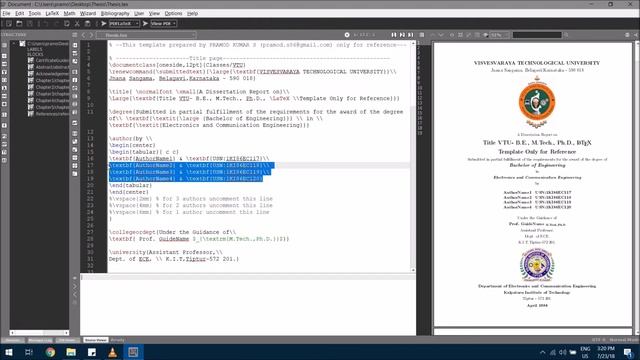This screenshot has height=360, width=640.
Task: Run the View PDF arrow
Action: (145, 24)
